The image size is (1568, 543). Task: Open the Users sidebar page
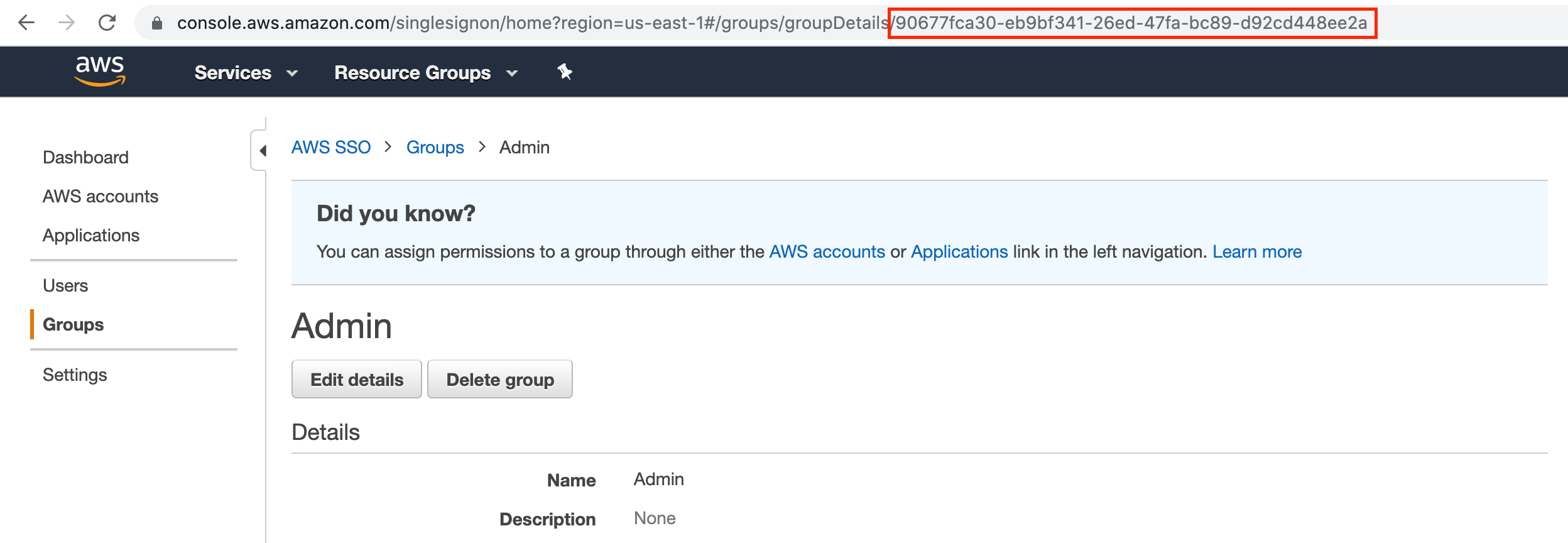coord(65,285)
